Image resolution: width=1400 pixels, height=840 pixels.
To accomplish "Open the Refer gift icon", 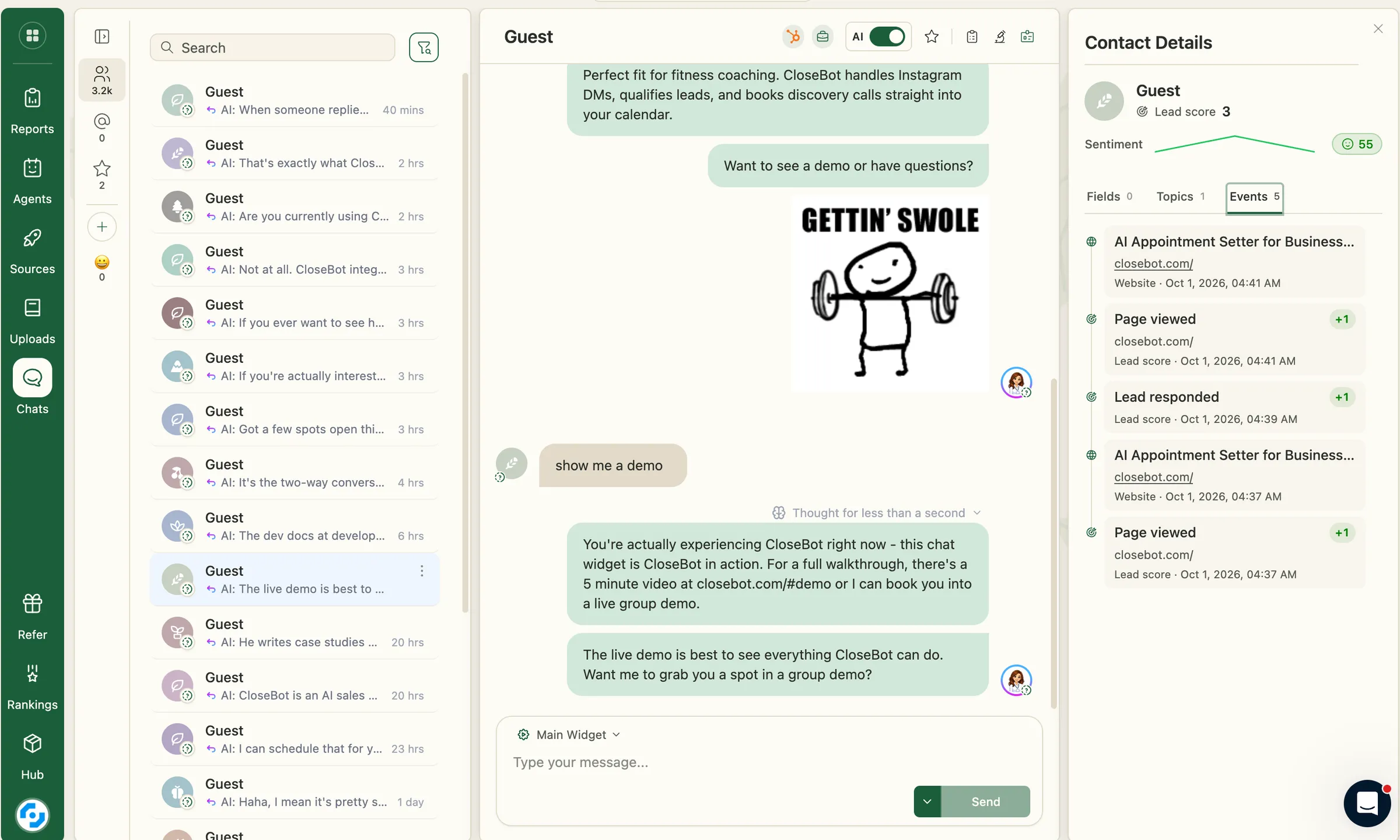I will 32,604.
